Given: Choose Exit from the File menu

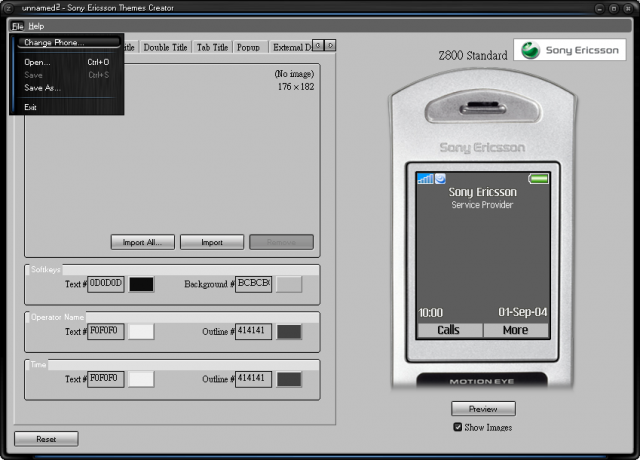Looking at the screenshot, I should click(67, 107).
